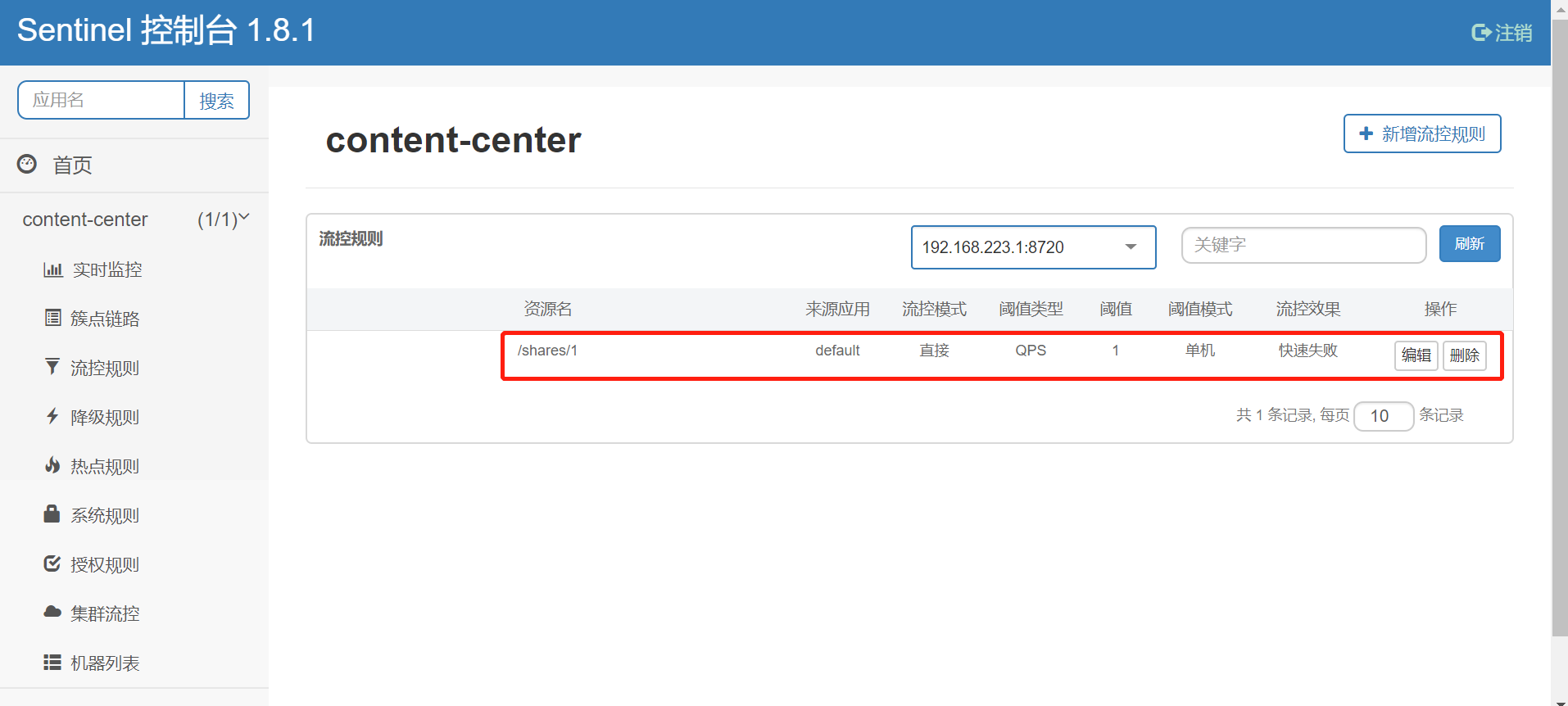
Task: Open 机器列表 menu item
Action: click(x=105, y=663)
